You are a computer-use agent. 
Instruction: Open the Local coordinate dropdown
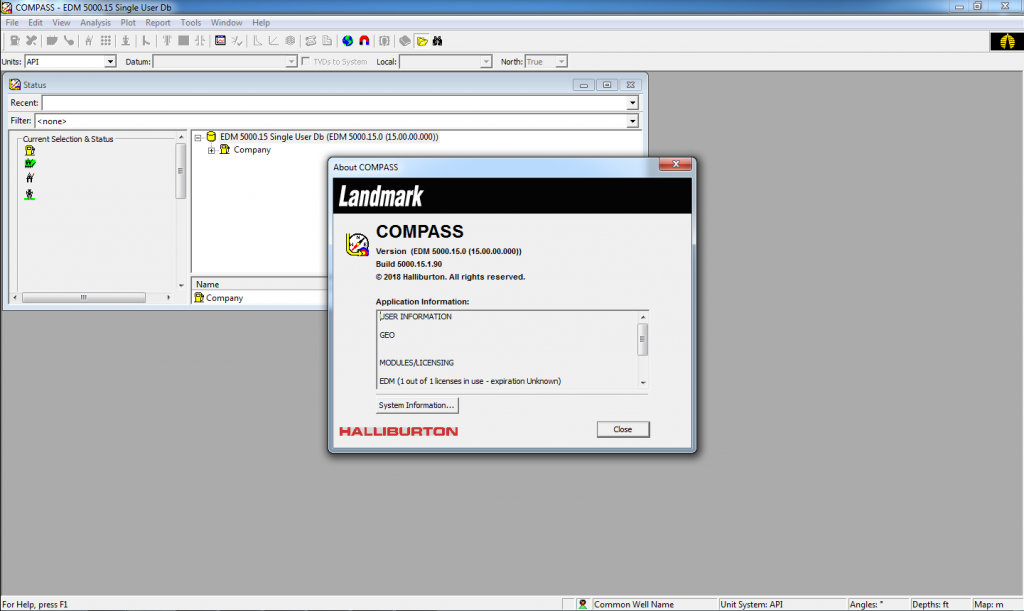click(x=485, y=61)
